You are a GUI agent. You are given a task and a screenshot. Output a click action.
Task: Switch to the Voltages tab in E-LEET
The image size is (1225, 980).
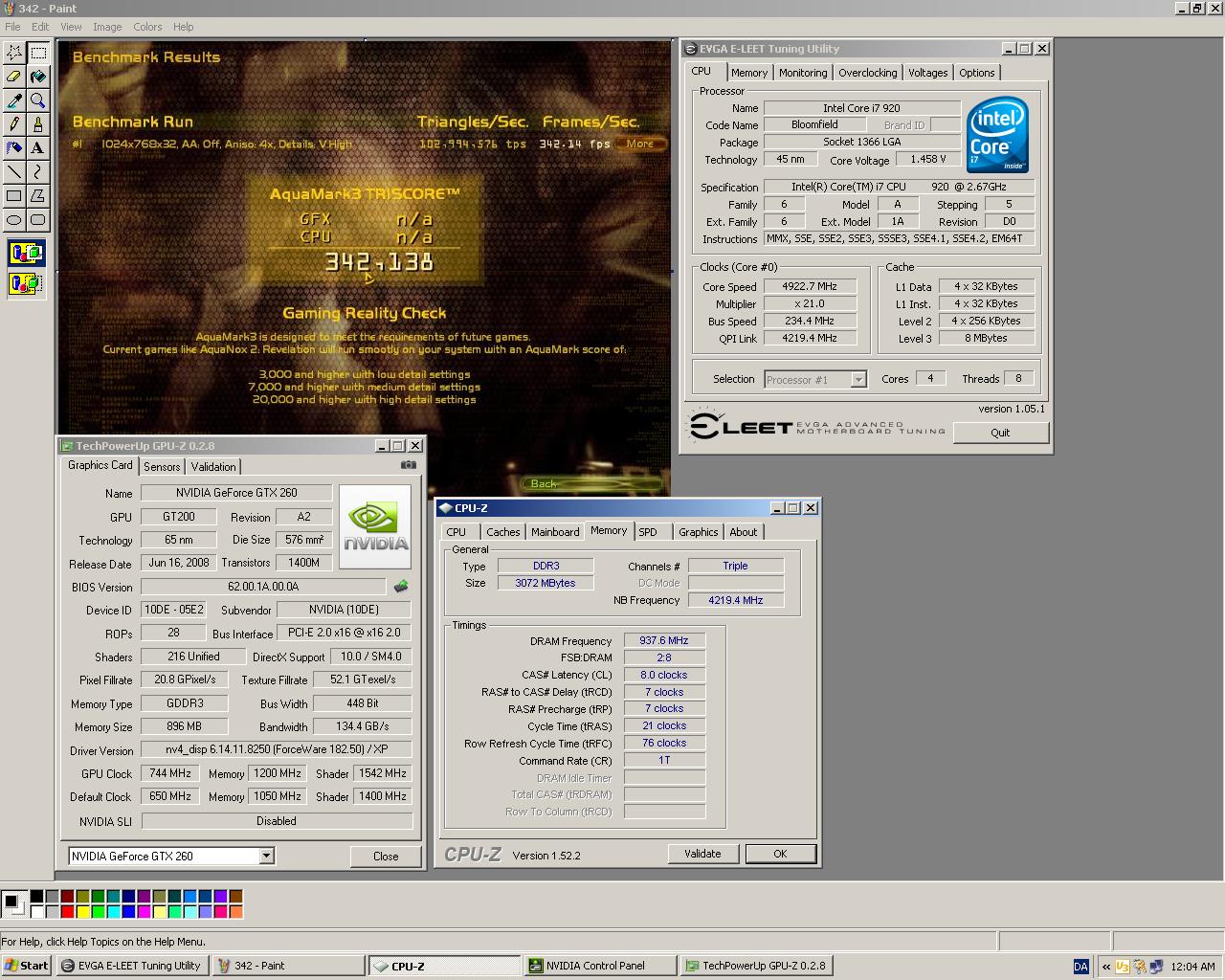(927, 73)
